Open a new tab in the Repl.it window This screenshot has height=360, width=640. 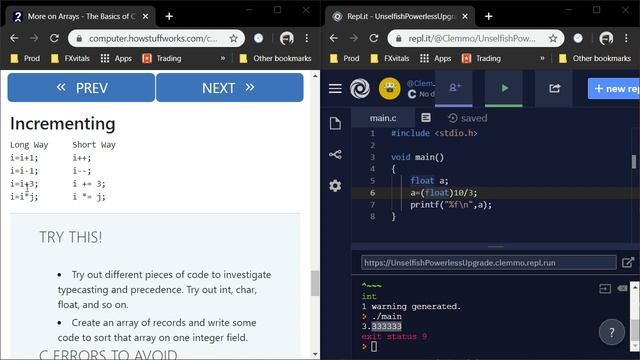click(x=489, y=16)
